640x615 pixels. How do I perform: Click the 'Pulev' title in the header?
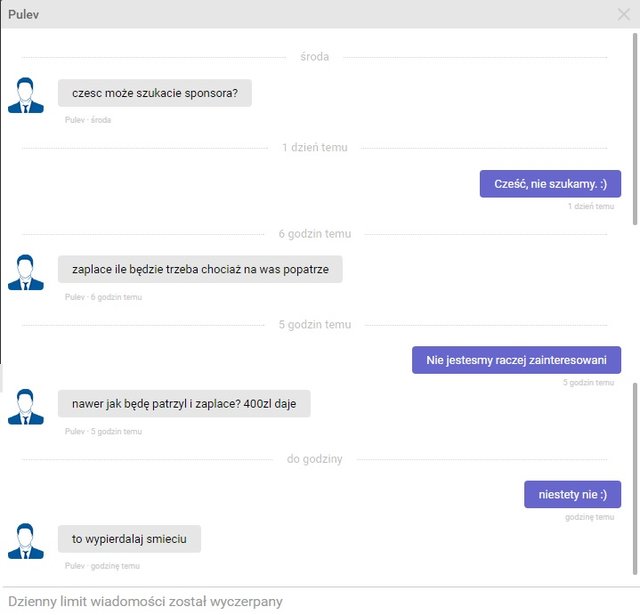click(x=24, y=14)
